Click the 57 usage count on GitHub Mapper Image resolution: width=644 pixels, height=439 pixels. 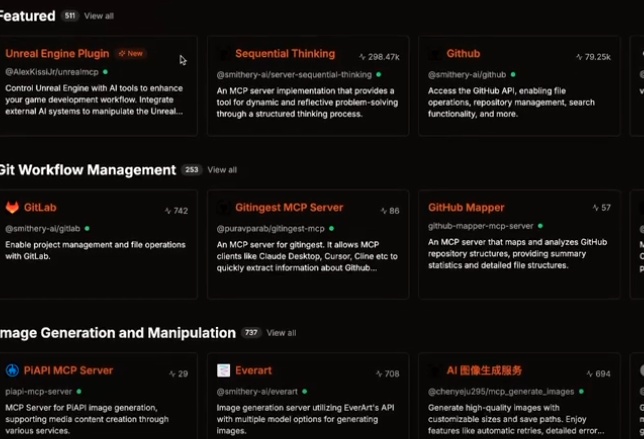coord(601,208)
